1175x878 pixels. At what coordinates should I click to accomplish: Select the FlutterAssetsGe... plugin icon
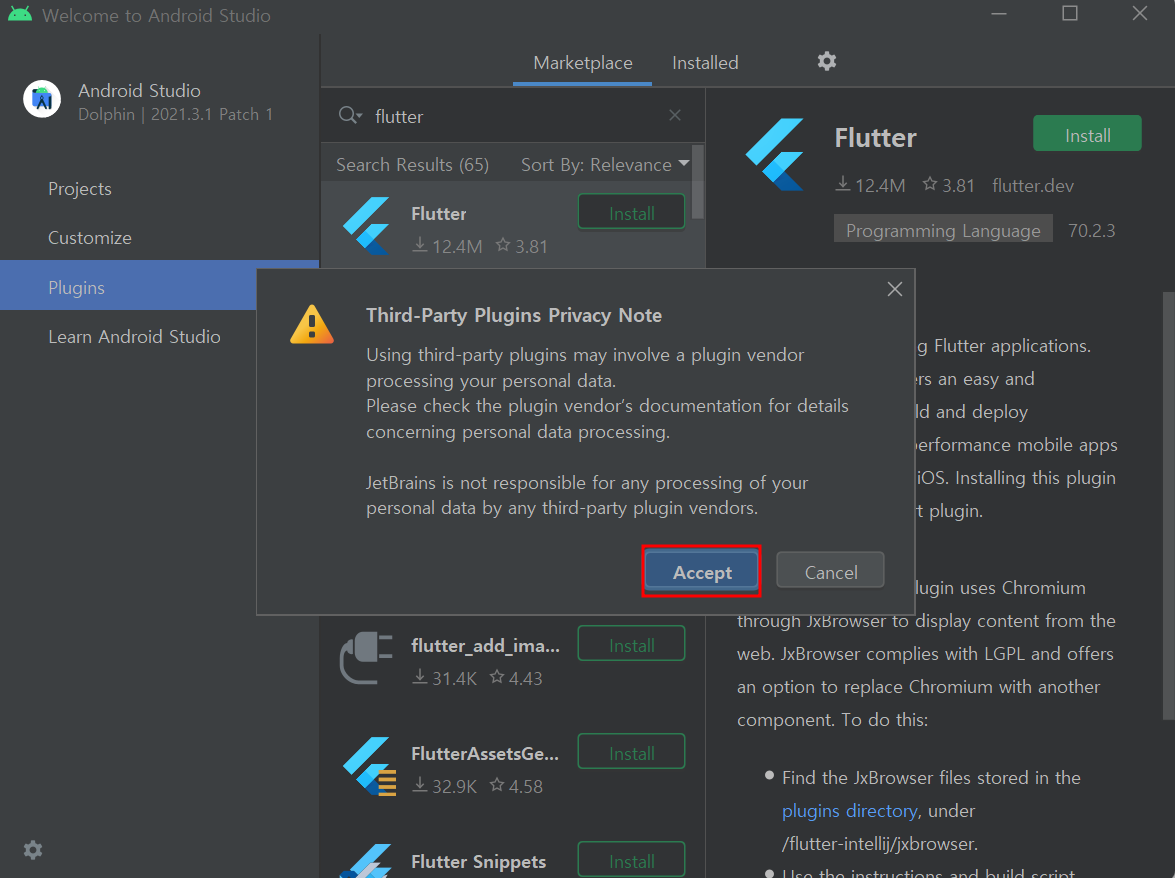369,766
